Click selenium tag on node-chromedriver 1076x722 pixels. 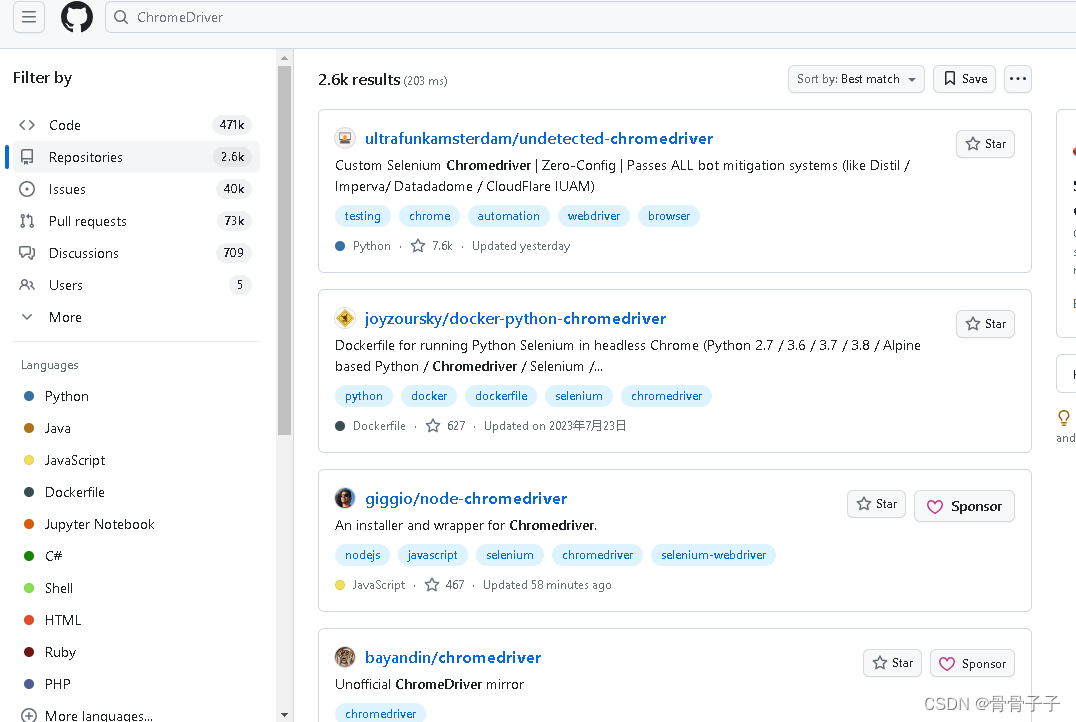pos(510,555)
